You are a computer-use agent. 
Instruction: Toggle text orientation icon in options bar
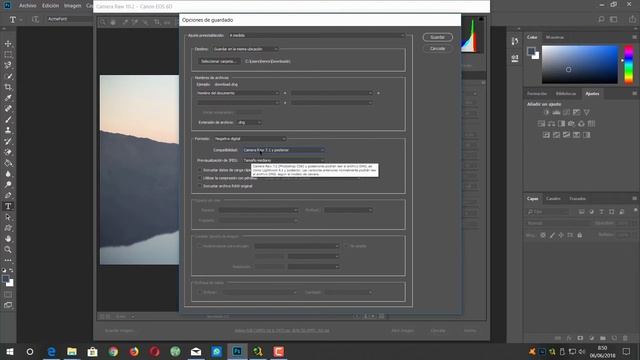(x=36, y=19)
